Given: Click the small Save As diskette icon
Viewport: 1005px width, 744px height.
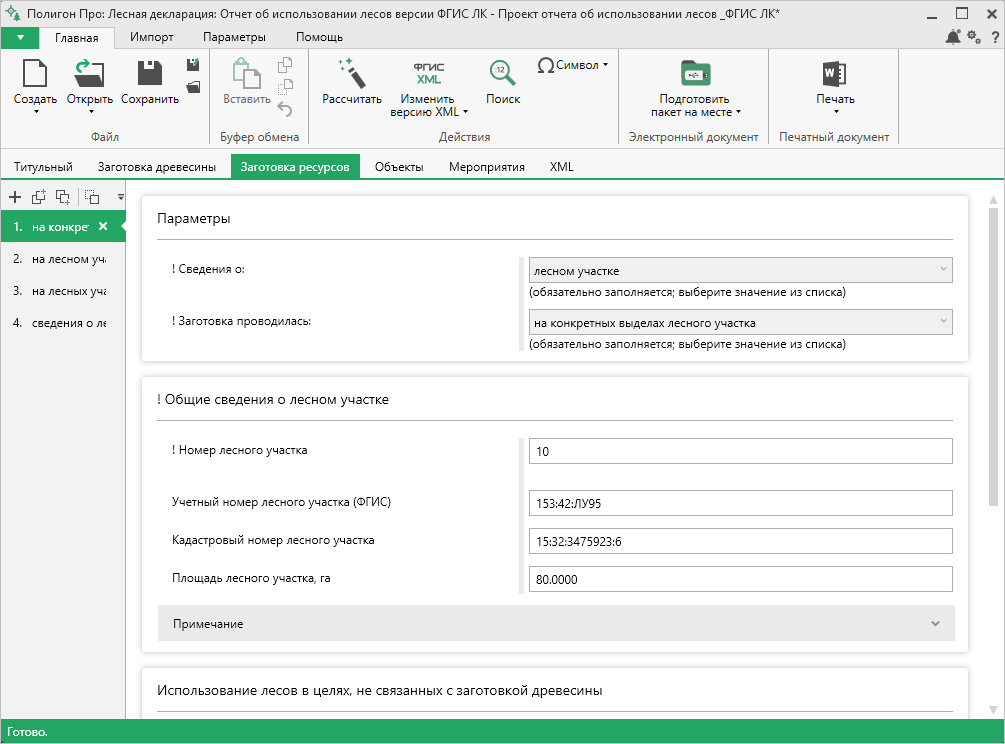Looking at the screenshot, I should tap(193, 64).
